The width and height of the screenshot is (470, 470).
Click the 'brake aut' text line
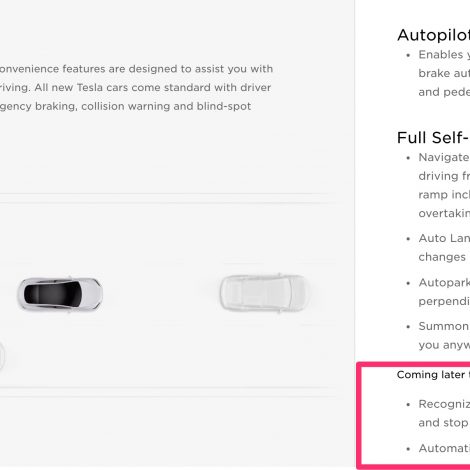[444, 73]
